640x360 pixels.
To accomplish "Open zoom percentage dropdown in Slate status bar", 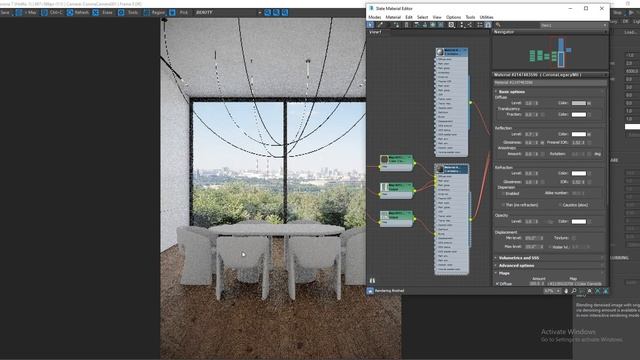I will [x=552, y=291].
